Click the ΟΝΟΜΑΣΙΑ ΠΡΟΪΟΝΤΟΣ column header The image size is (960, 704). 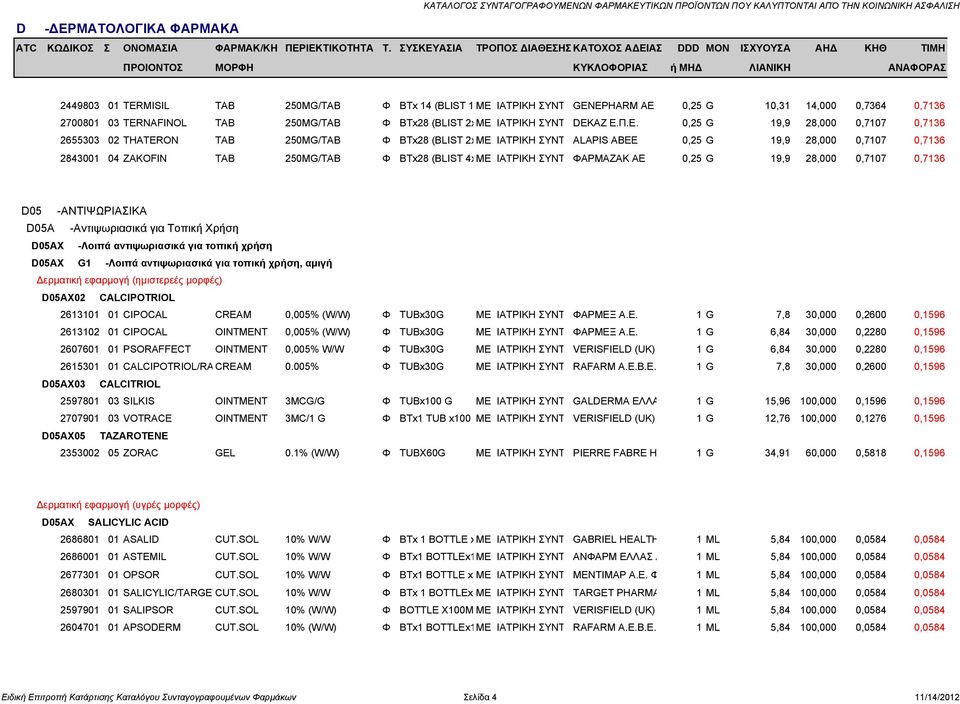coord(152,58)
